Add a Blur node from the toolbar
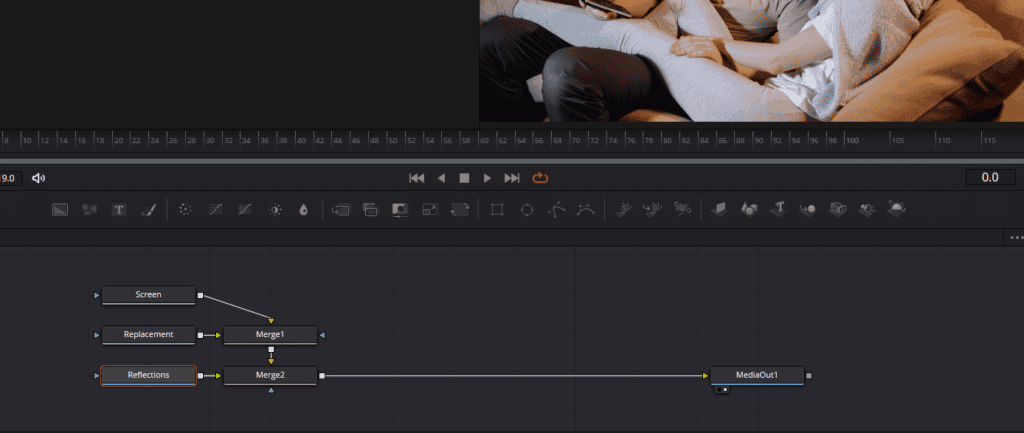Screen dimensions: 1024x433 tap(303, 210)
